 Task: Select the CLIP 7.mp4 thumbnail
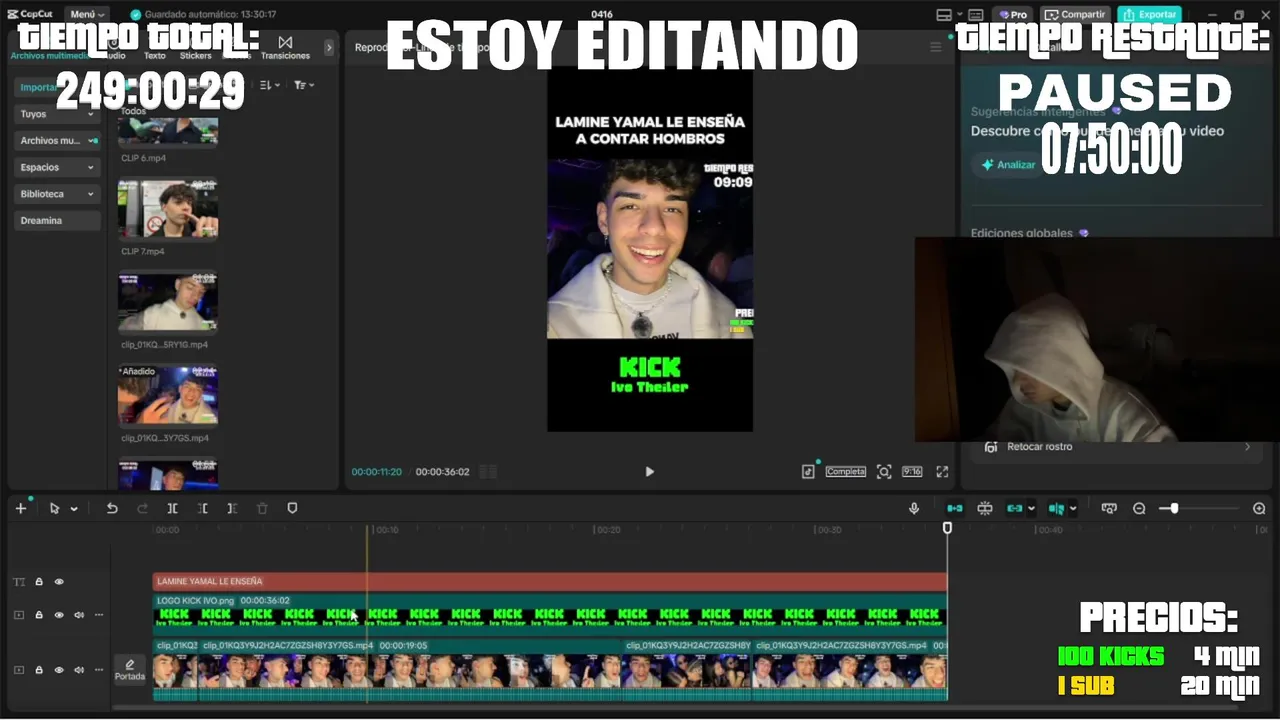pos(168,209)
